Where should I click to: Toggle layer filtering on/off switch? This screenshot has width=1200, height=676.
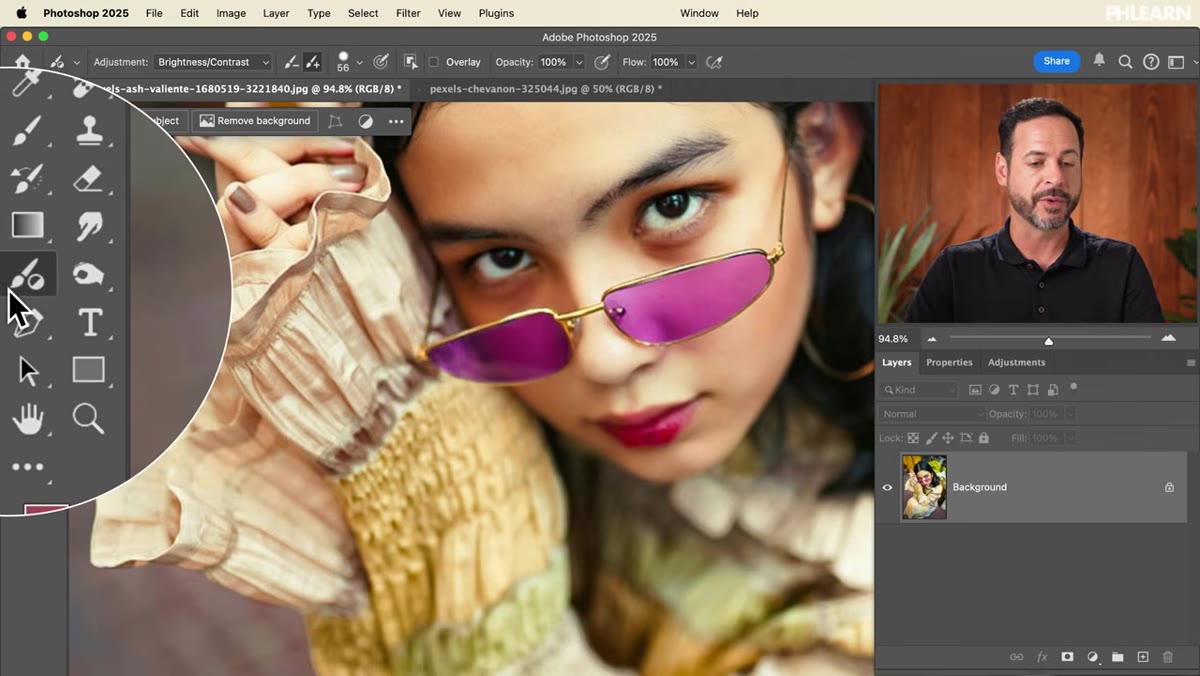pyautogui.click(x=1074, y=388)
